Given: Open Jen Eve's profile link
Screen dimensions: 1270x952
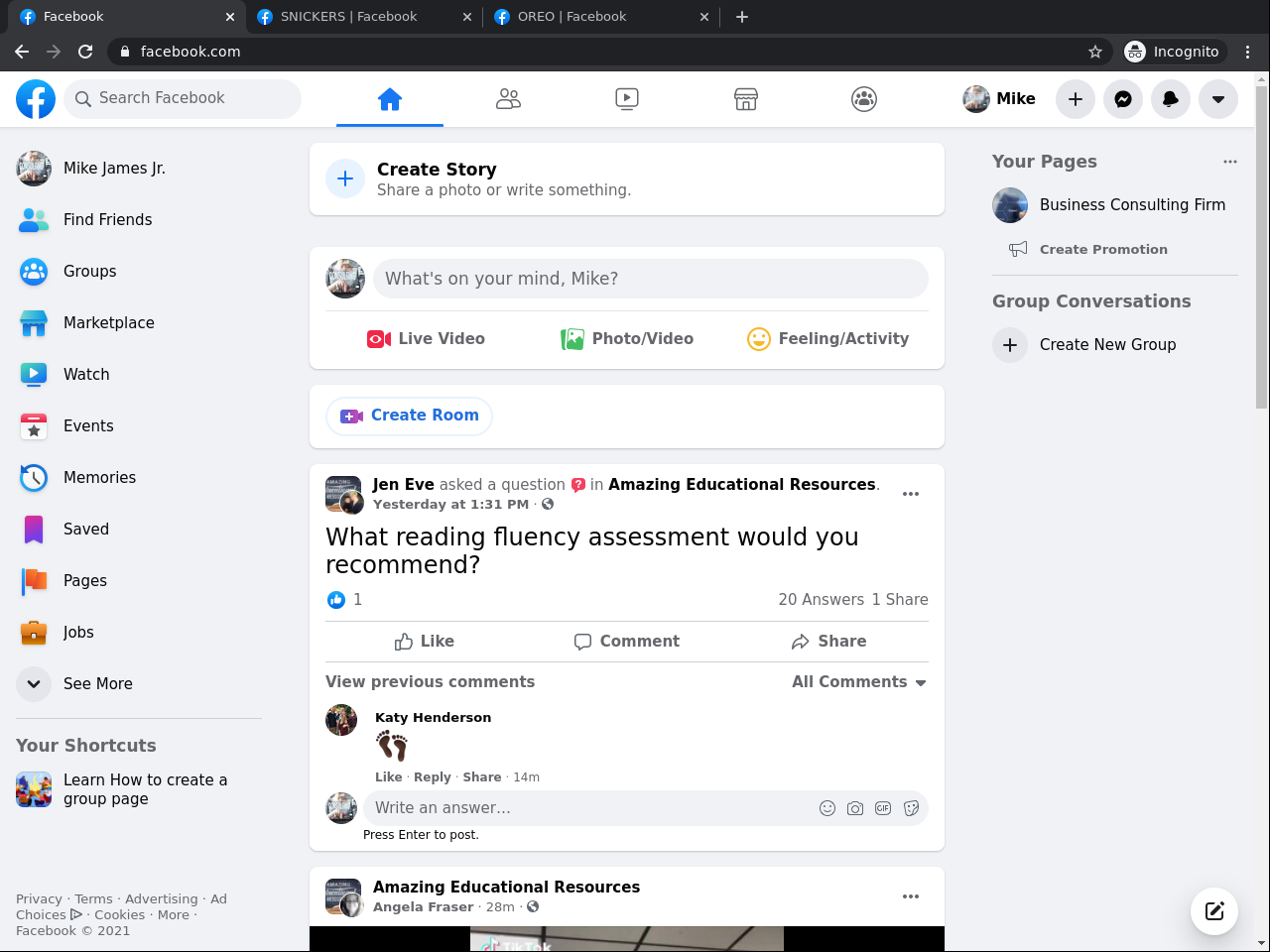Looking at the screenshot, I should coord(404,485).
